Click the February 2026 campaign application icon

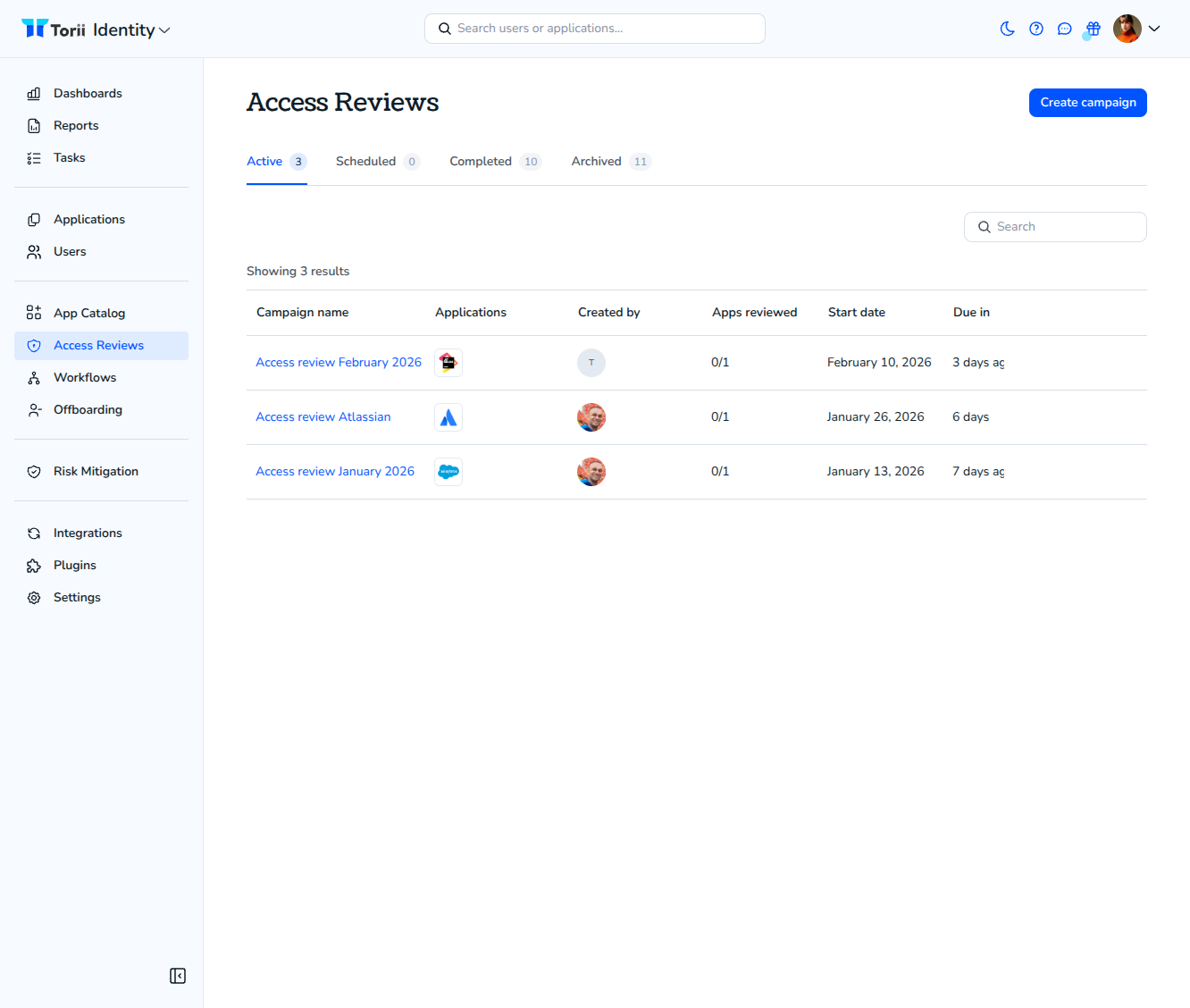pos(448,363)
